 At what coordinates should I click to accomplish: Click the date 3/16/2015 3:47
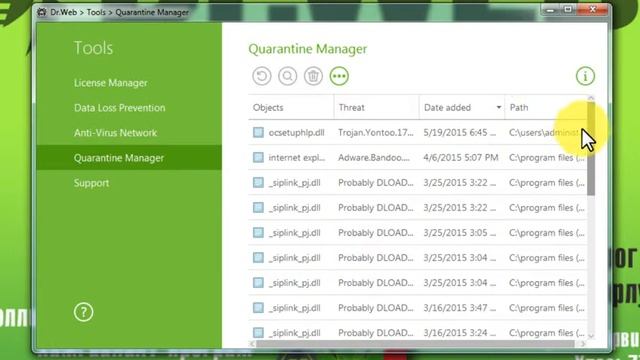point(460,308)
